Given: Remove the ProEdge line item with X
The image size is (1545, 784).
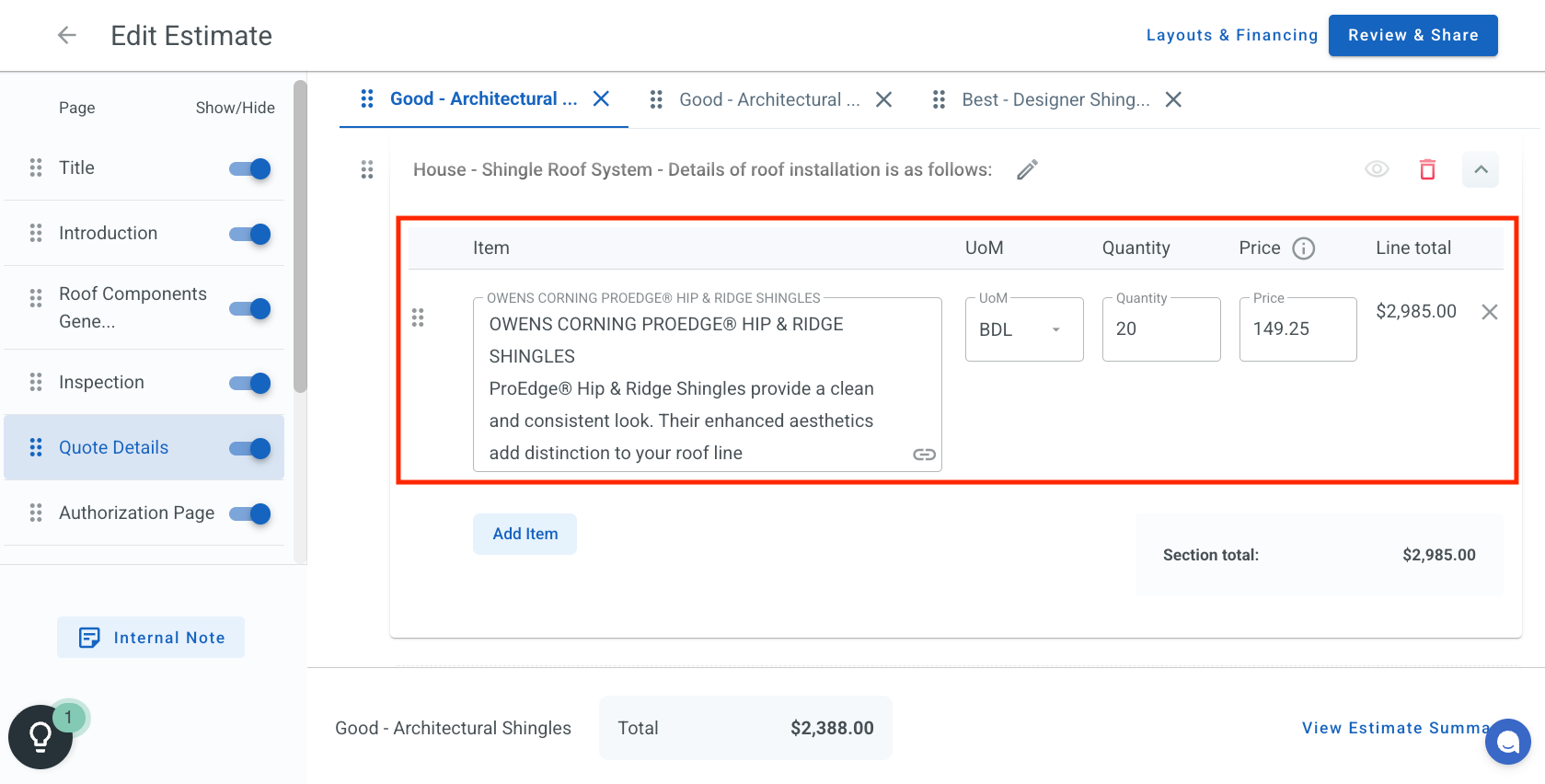Looking at the screenshot, I should (1489, 312).
